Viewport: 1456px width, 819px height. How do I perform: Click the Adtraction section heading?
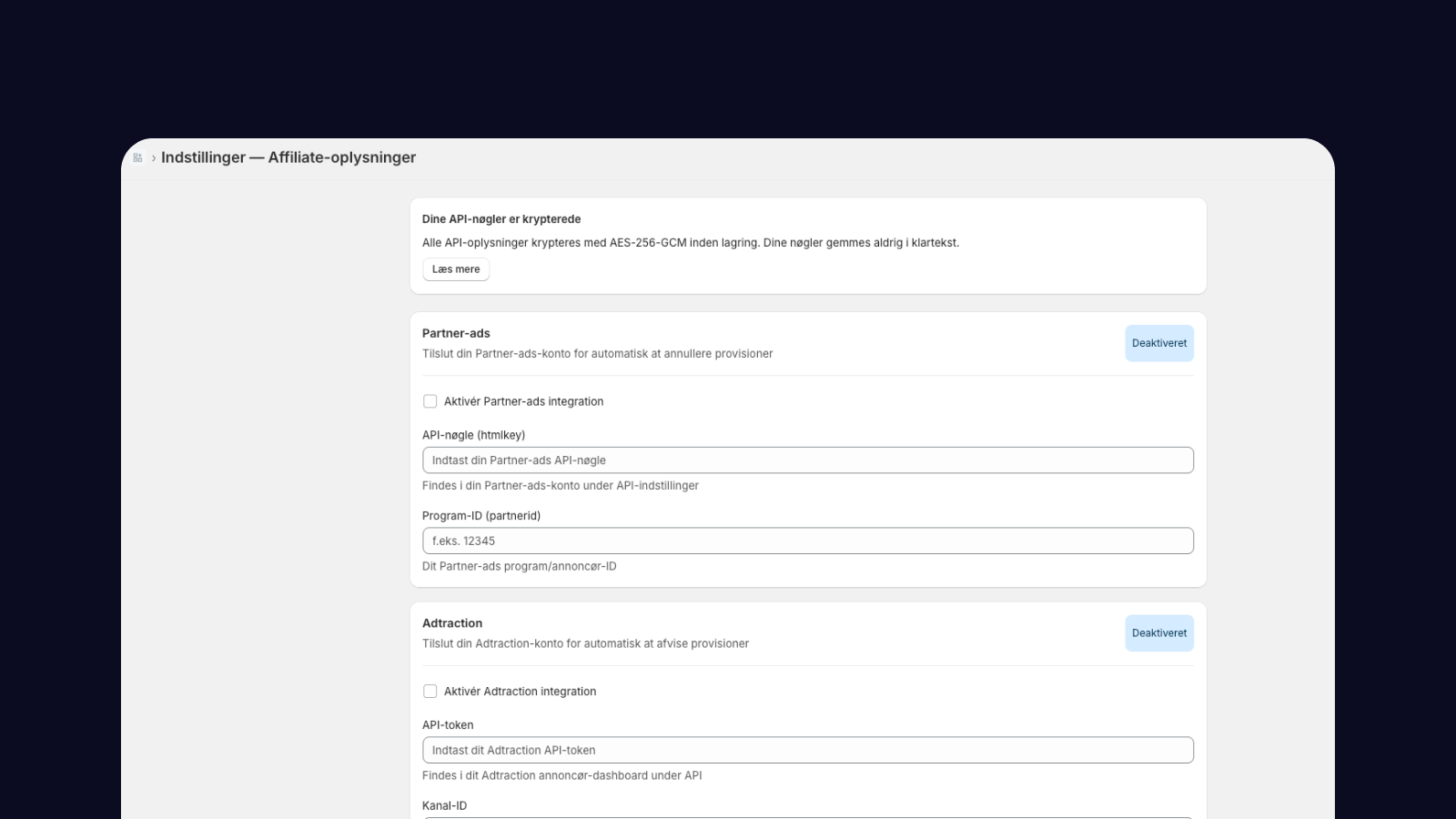pos(452,623)
